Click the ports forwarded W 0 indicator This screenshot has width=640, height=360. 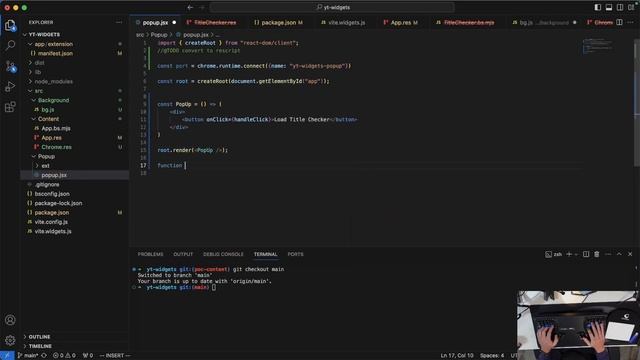pos(88,356)
